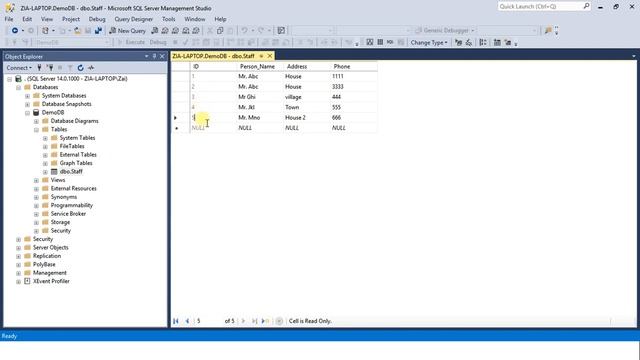640x360 pixels.
Task: Select the Management folder node
Action: coord(50,273)
